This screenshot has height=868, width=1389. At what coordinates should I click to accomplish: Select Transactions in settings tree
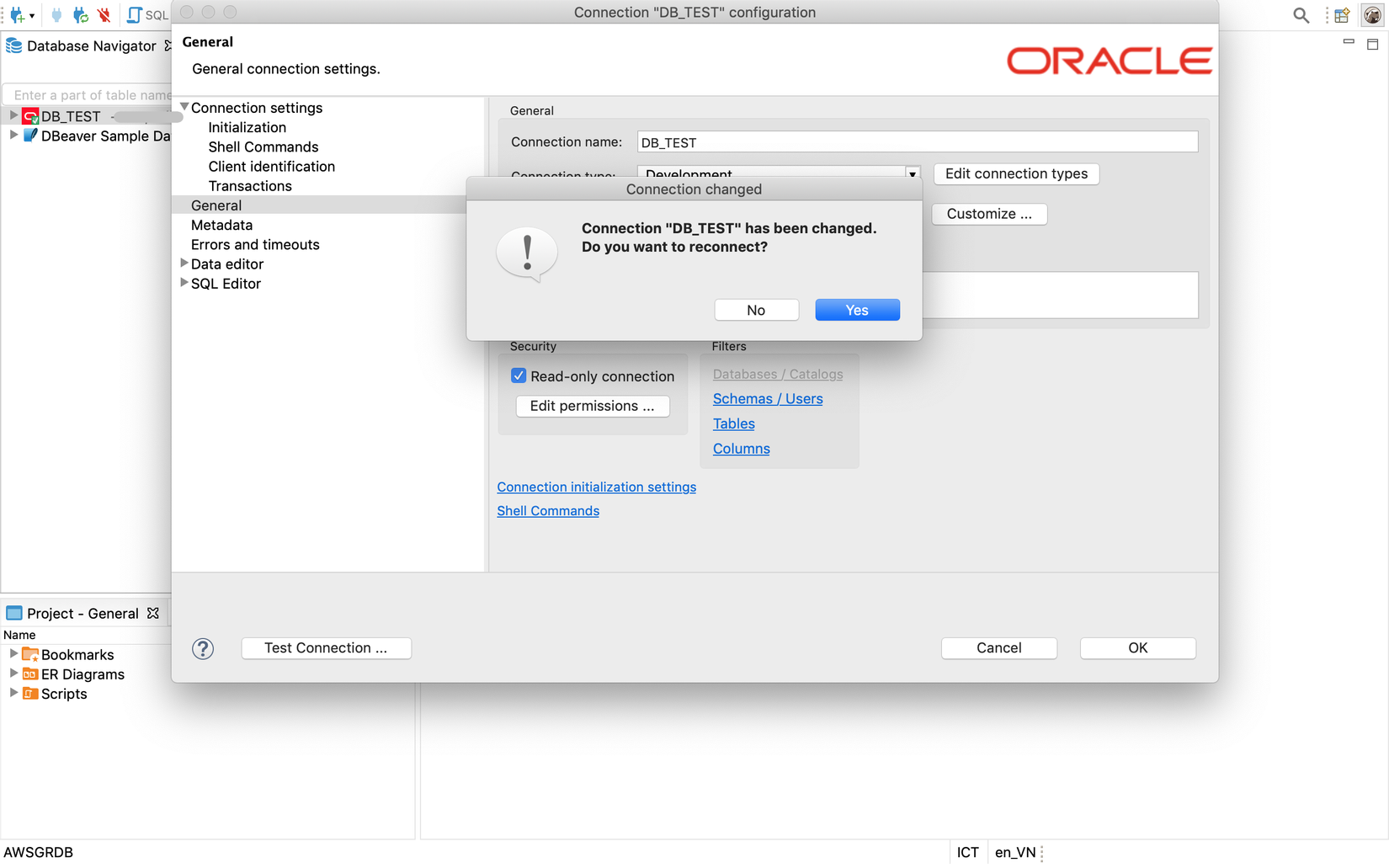click(249, 186)
